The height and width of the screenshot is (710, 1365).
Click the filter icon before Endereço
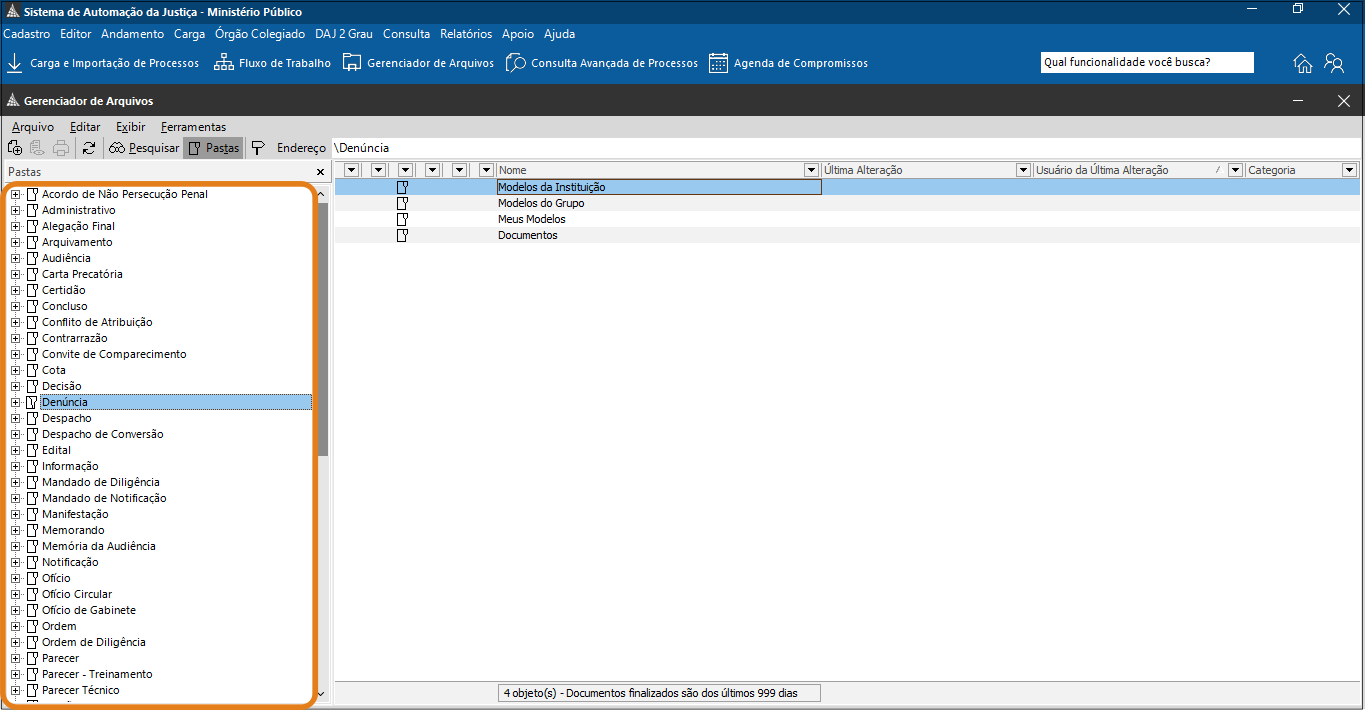coord(258,148)
